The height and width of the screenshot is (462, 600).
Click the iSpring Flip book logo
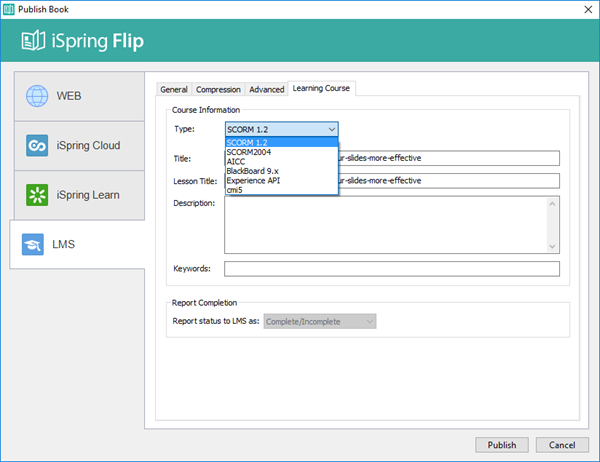33,41
